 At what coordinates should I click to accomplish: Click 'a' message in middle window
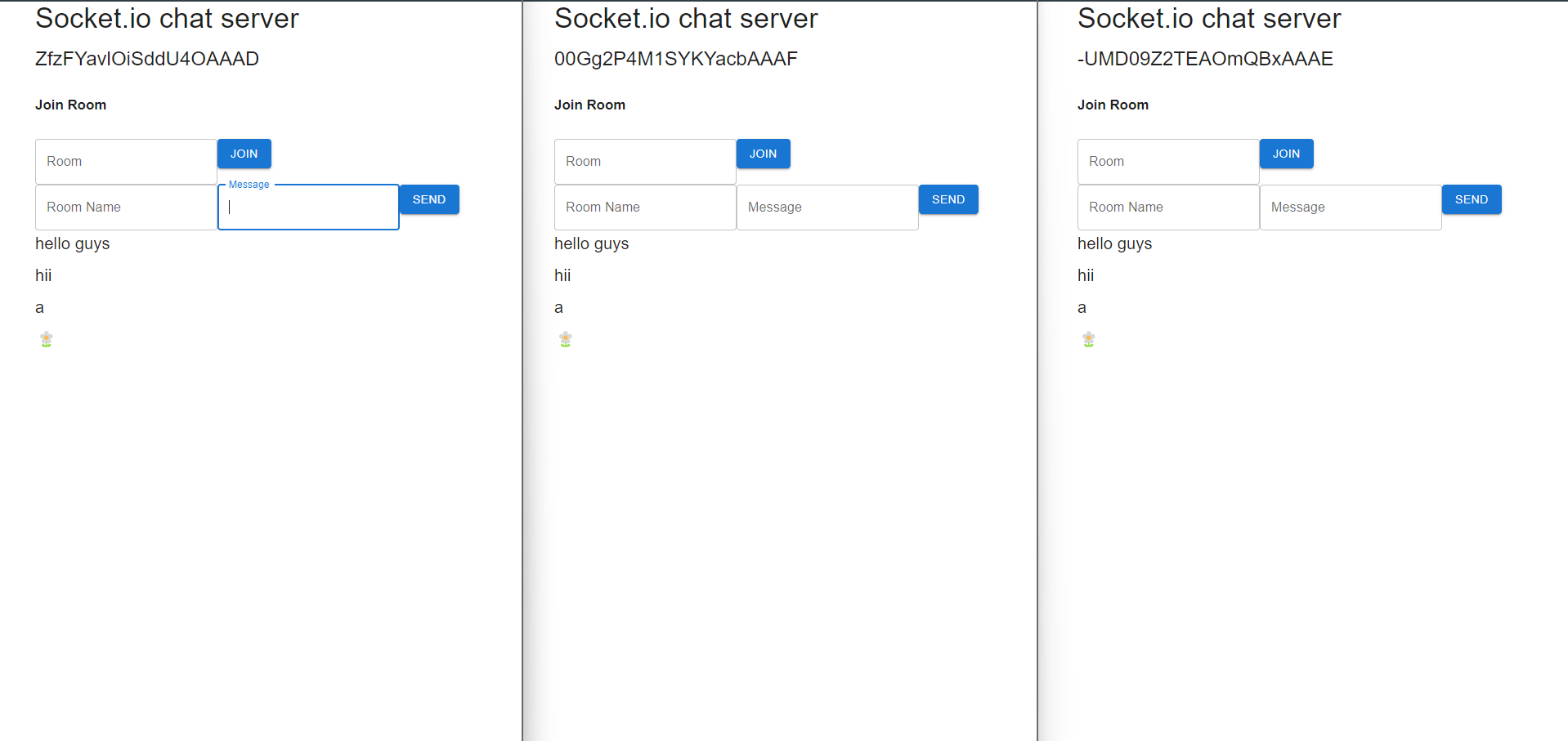pos(559,308)
